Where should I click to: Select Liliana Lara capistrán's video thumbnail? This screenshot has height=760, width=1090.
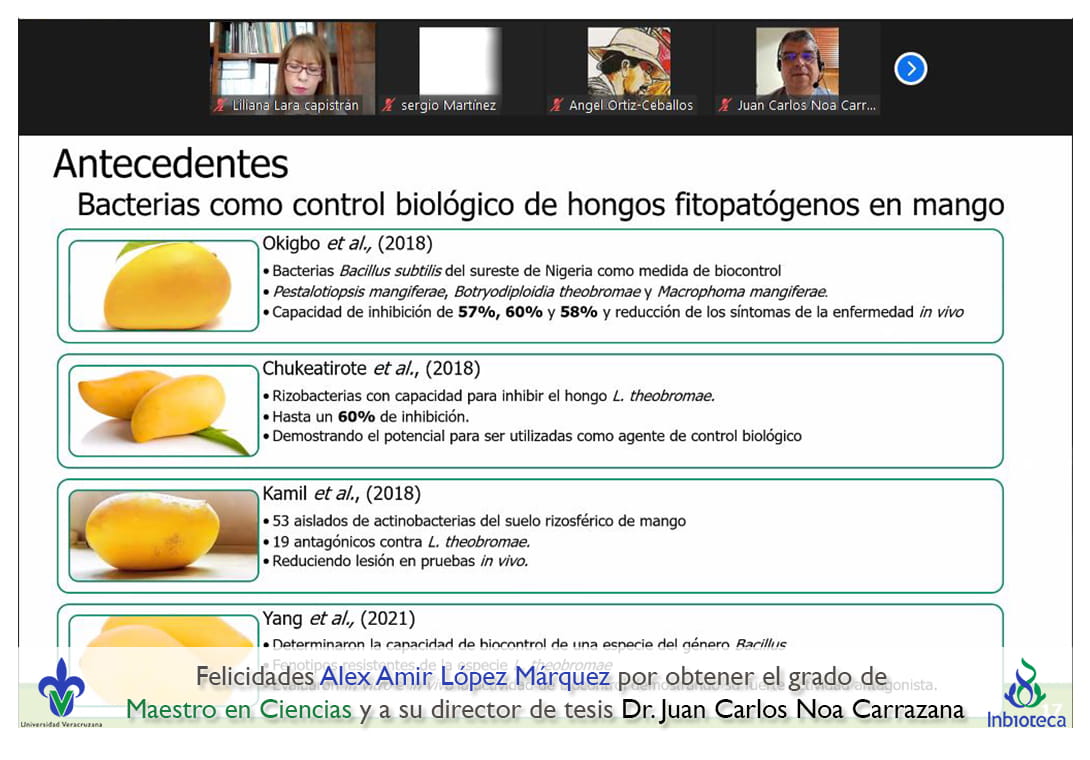292,60
